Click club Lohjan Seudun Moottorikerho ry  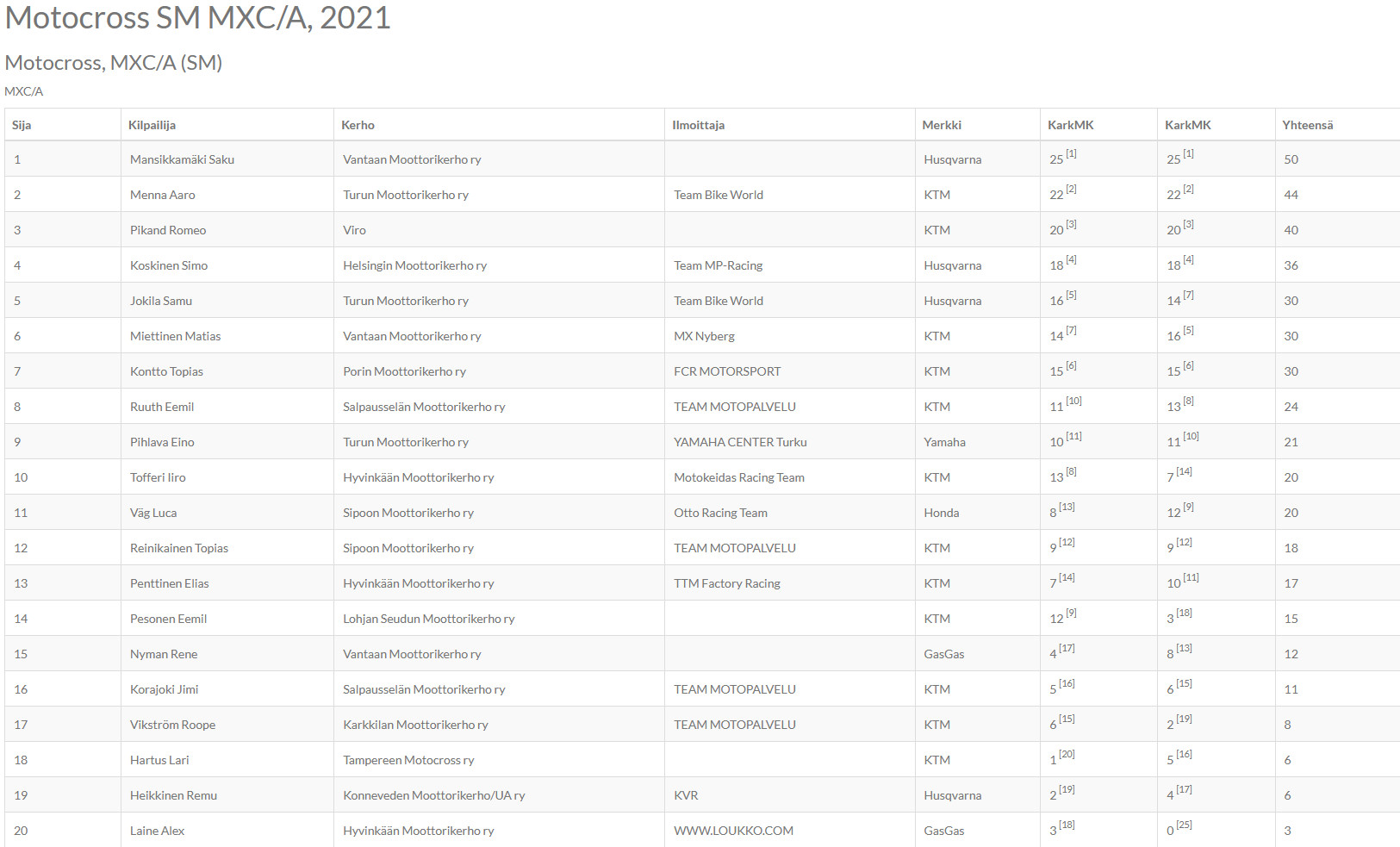[x=428, y=619]
